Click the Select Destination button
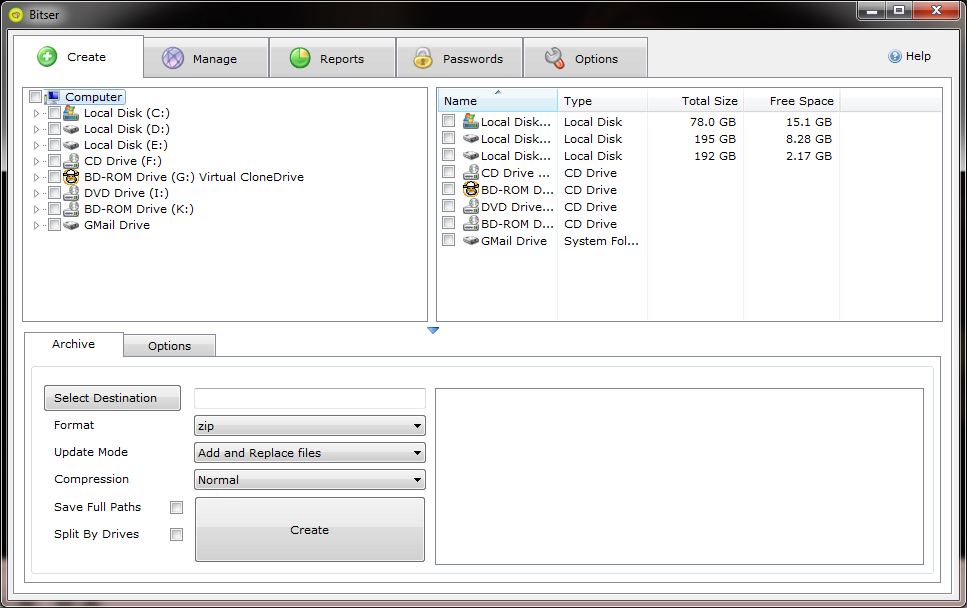967x608 pixels. (x=112, y=398)
